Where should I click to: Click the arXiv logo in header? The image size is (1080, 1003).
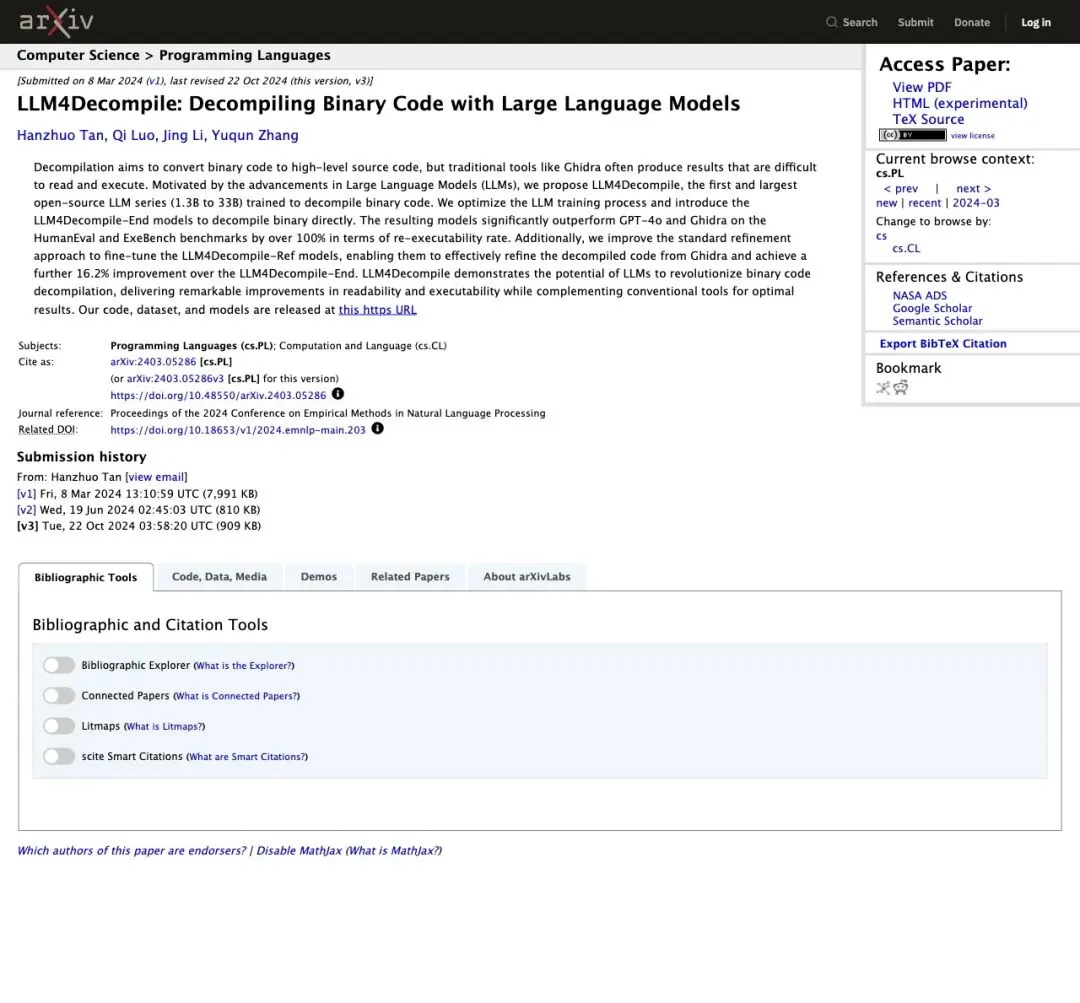click(56, 22)
